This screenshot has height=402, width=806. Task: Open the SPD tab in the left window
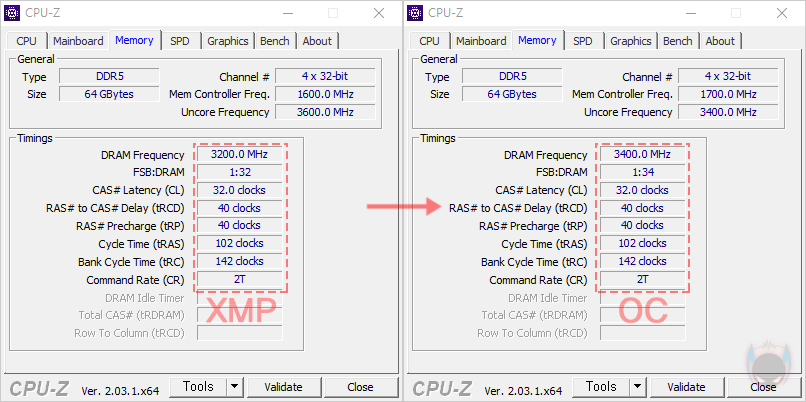click(x=180, y=41)
